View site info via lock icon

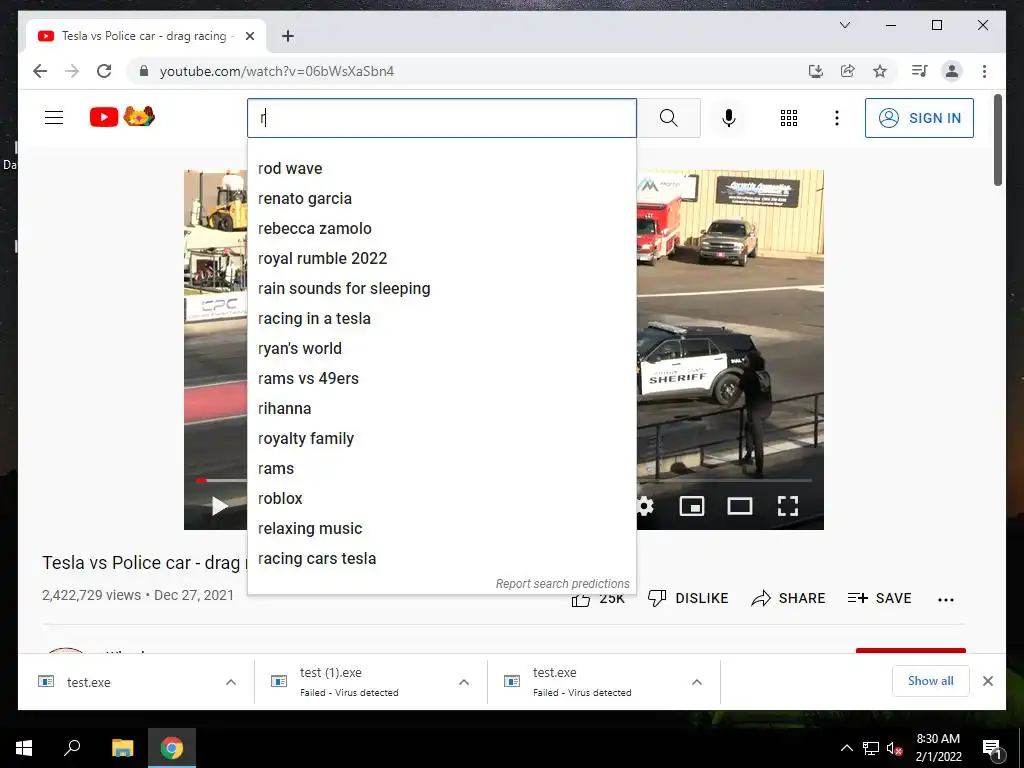point(144,71)
